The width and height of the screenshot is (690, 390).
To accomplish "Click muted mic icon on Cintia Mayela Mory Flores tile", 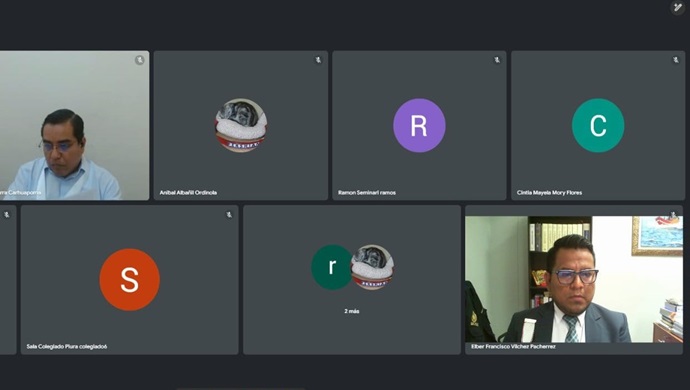I will pyautogui.click(x=675, y=60).
